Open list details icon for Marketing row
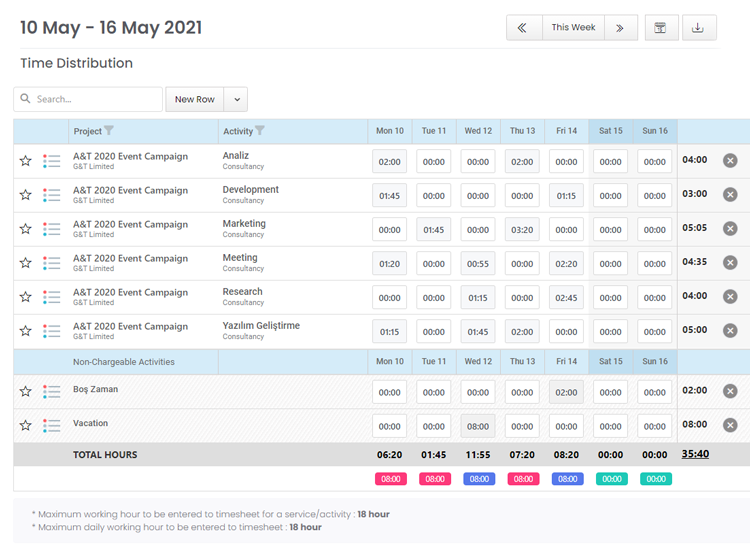This screenshot has width=750, height=553. (x=52, y=229)
